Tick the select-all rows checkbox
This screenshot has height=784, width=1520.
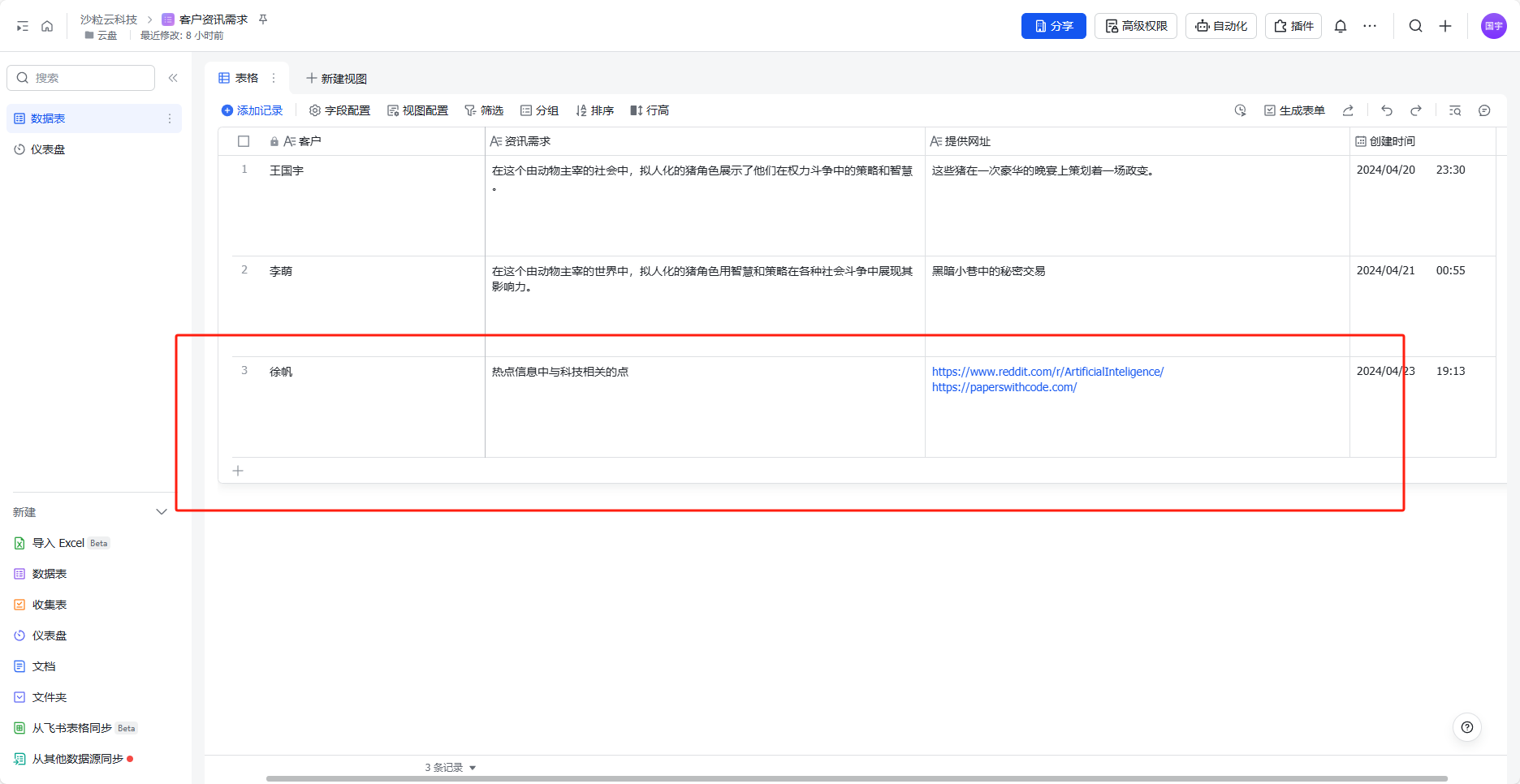pyautogui.click(x=244, y=141)
